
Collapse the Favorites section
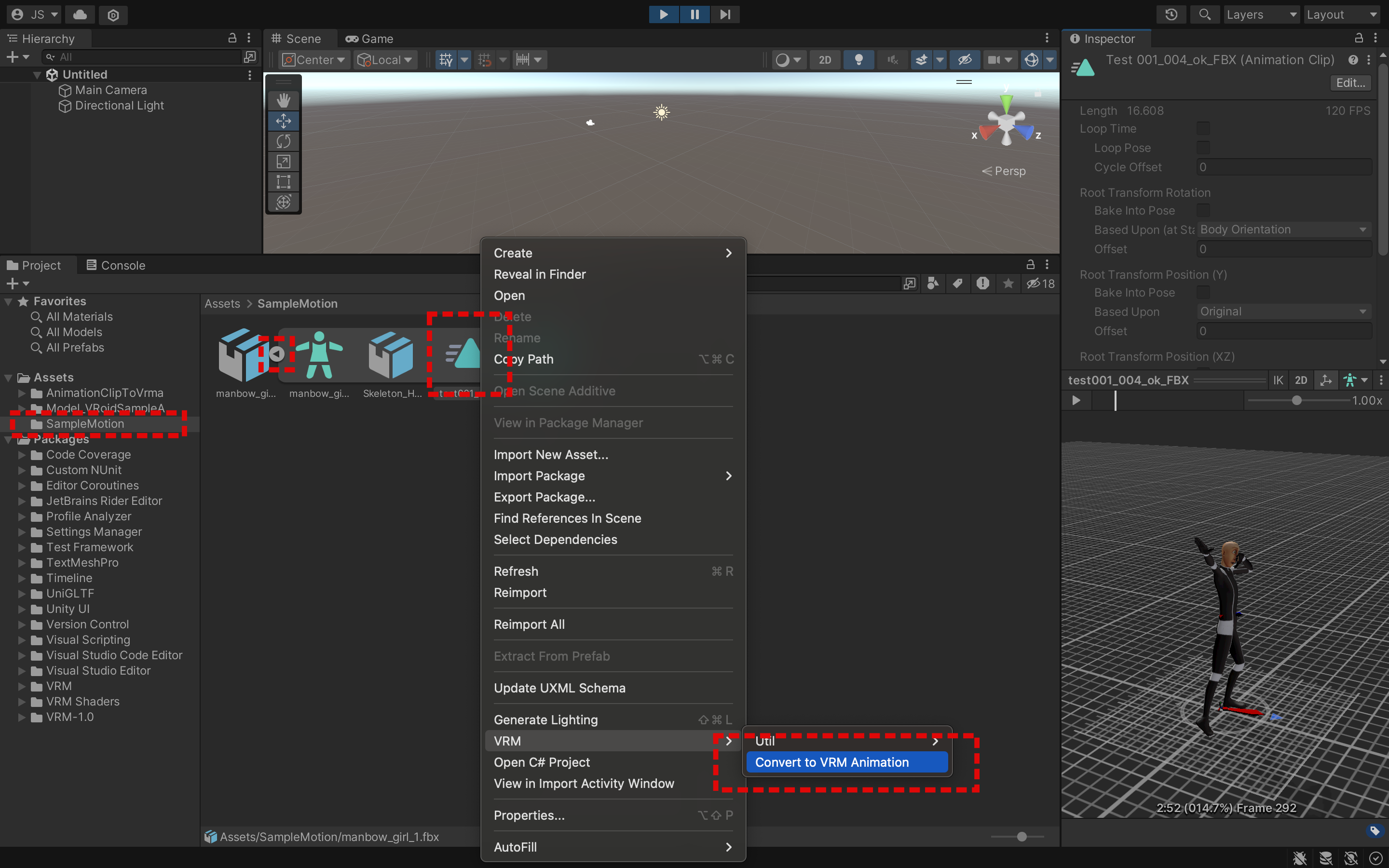8,301
